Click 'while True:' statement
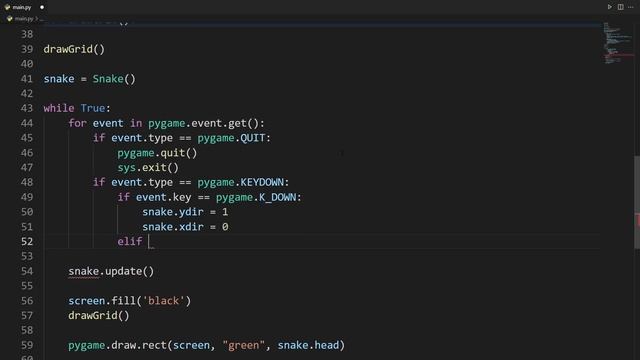Screen dimensions: 640x360 [x=77, y=108]
